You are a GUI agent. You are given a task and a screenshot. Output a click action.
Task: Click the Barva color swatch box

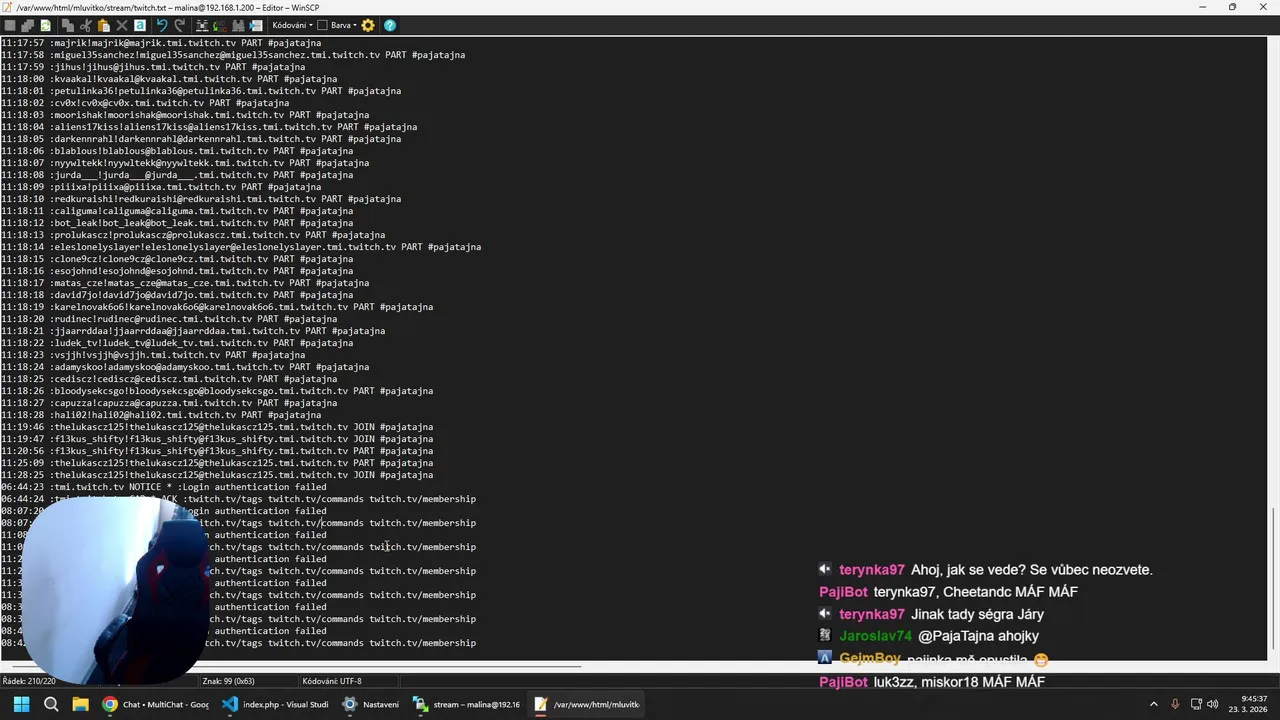coord(322,25)
